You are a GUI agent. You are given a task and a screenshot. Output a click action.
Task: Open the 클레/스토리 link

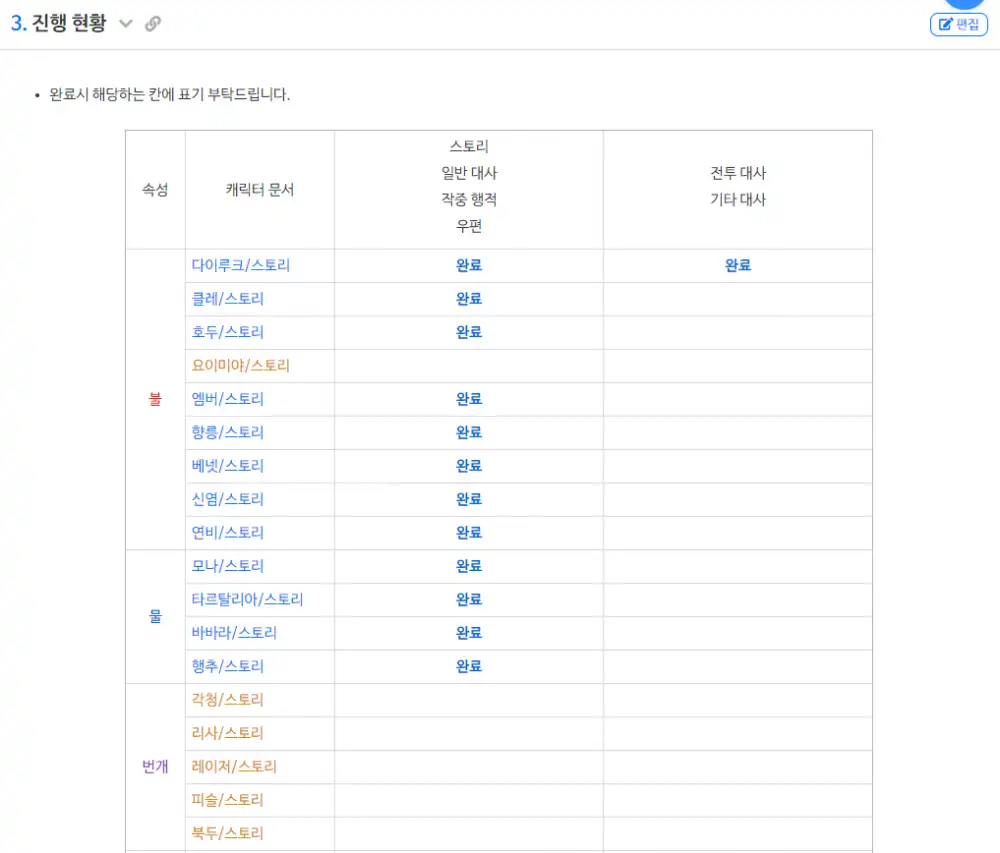pyautogui.click(x=227, y=299)
